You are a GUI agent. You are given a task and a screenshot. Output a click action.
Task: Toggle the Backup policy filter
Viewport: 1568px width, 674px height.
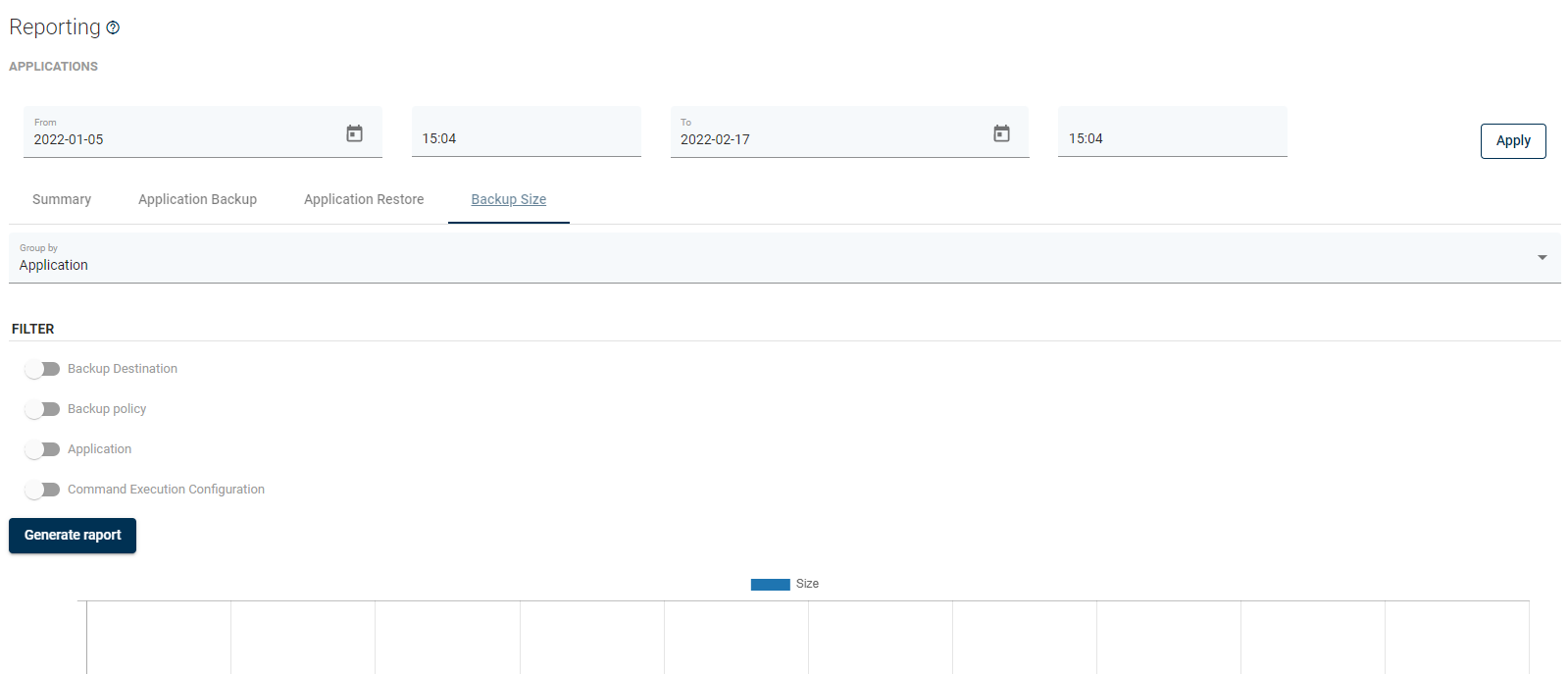point(42,409)
